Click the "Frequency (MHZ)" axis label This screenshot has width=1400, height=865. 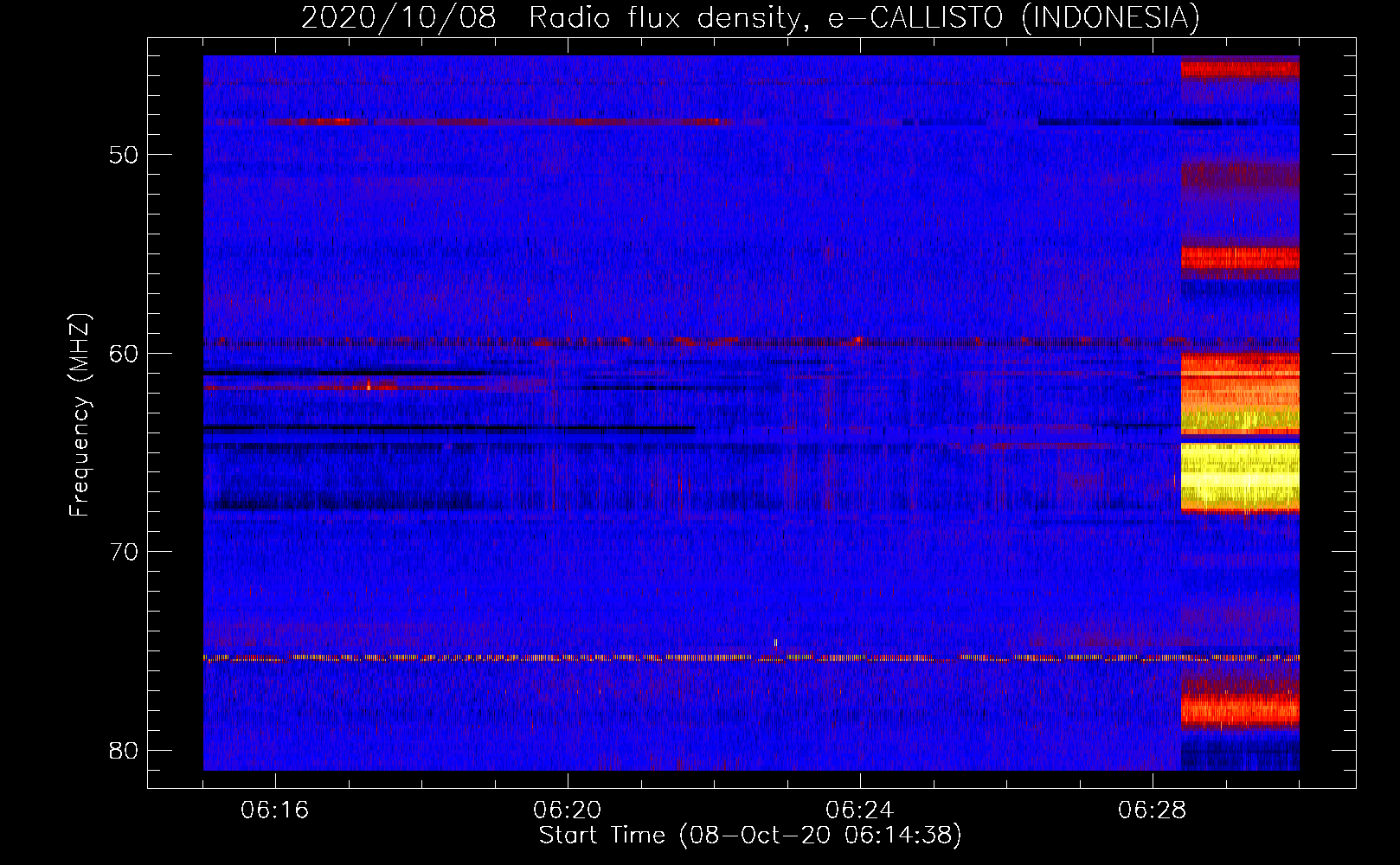(80, 415)
